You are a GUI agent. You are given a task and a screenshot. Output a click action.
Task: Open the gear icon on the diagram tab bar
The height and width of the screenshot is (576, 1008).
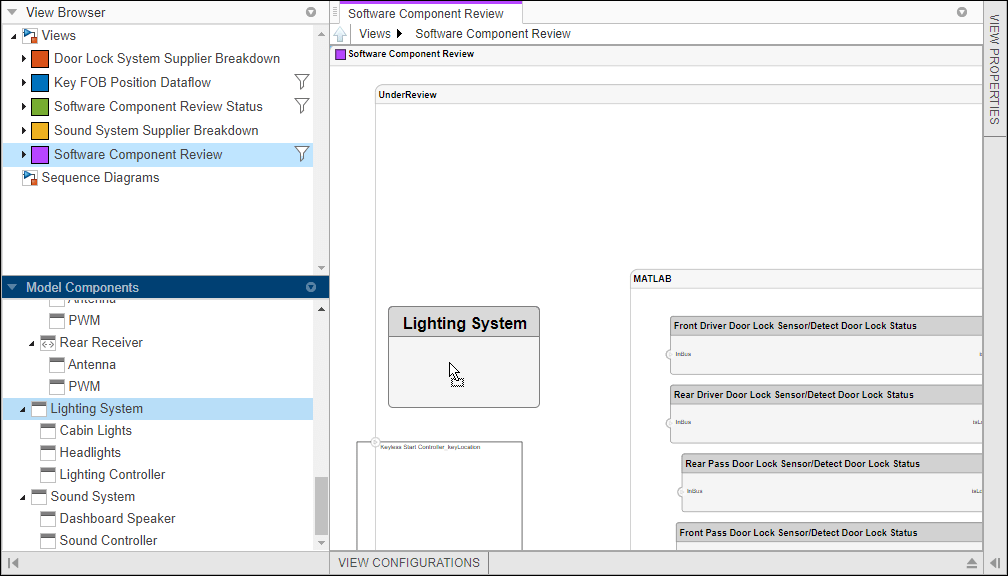point(962,12)
